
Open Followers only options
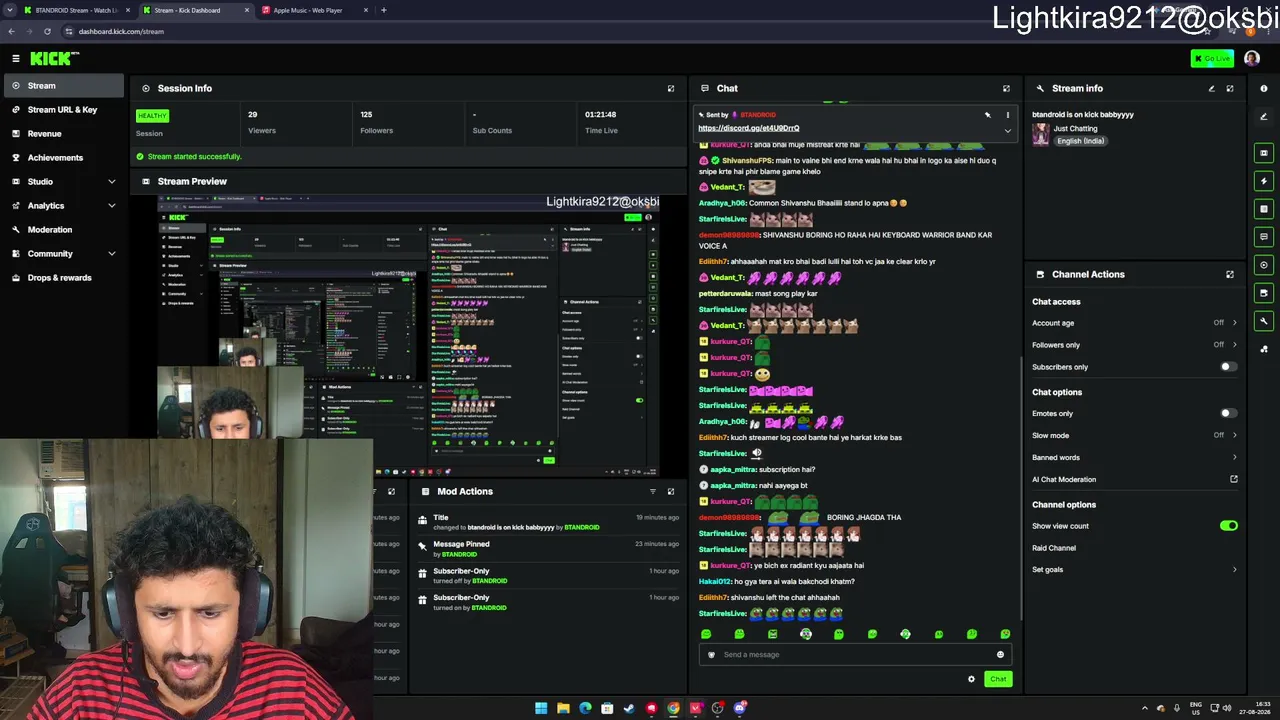(x=1134, y=345)
